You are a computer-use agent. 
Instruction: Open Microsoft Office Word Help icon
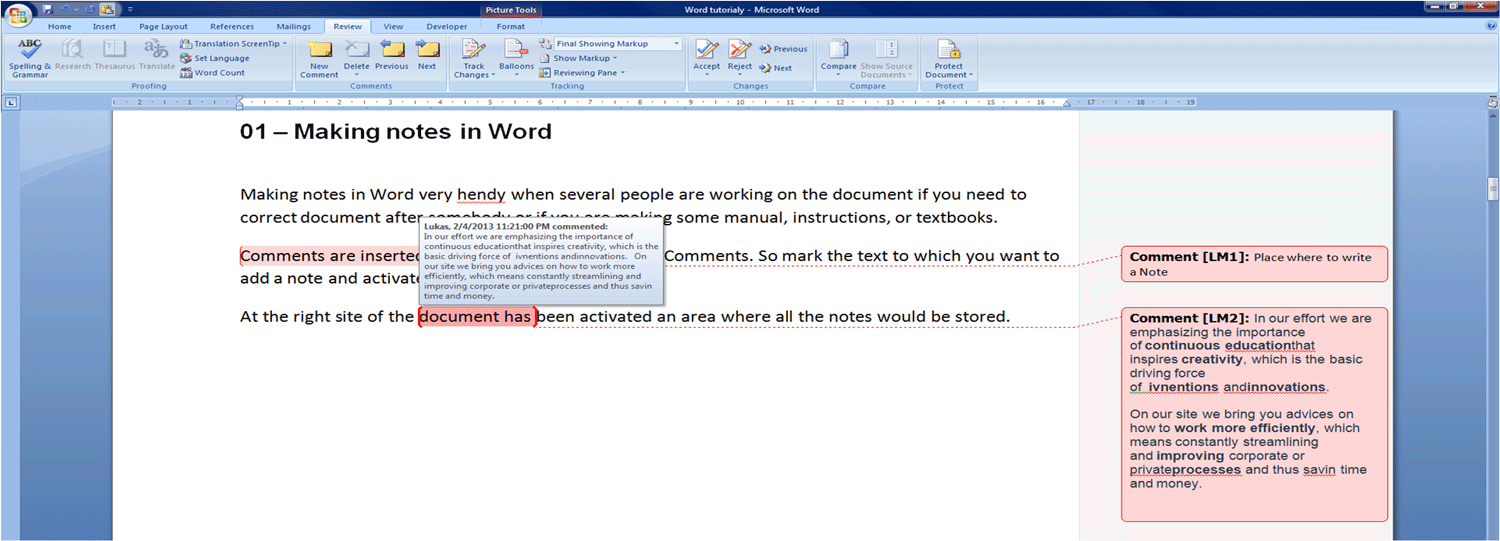[1491, 26]
